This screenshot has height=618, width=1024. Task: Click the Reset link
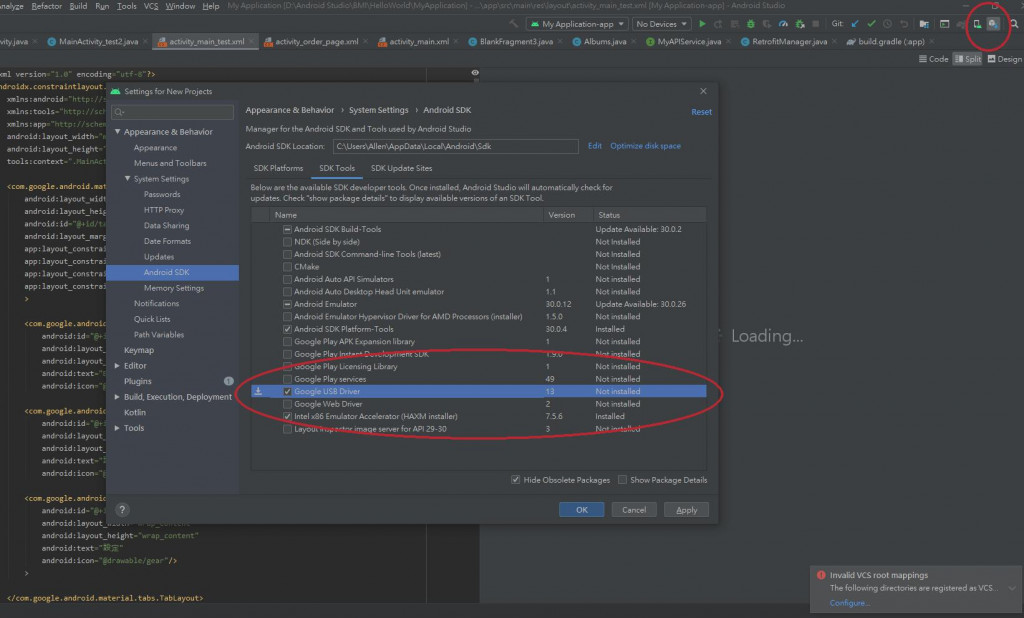click(701, 112)
